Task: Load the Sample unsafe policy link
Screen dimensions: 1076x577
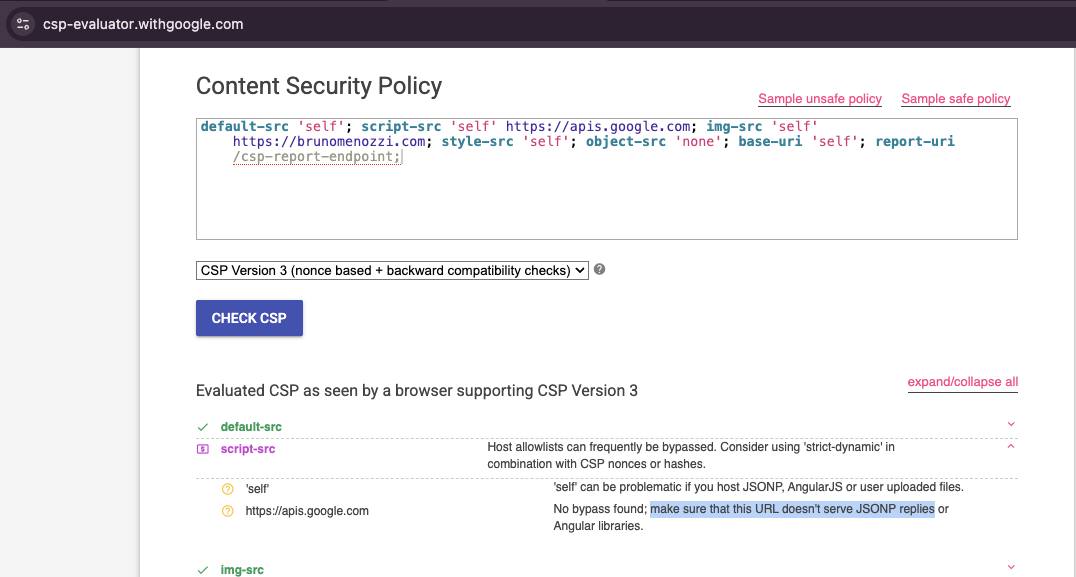Action: [x=820, y=99]
